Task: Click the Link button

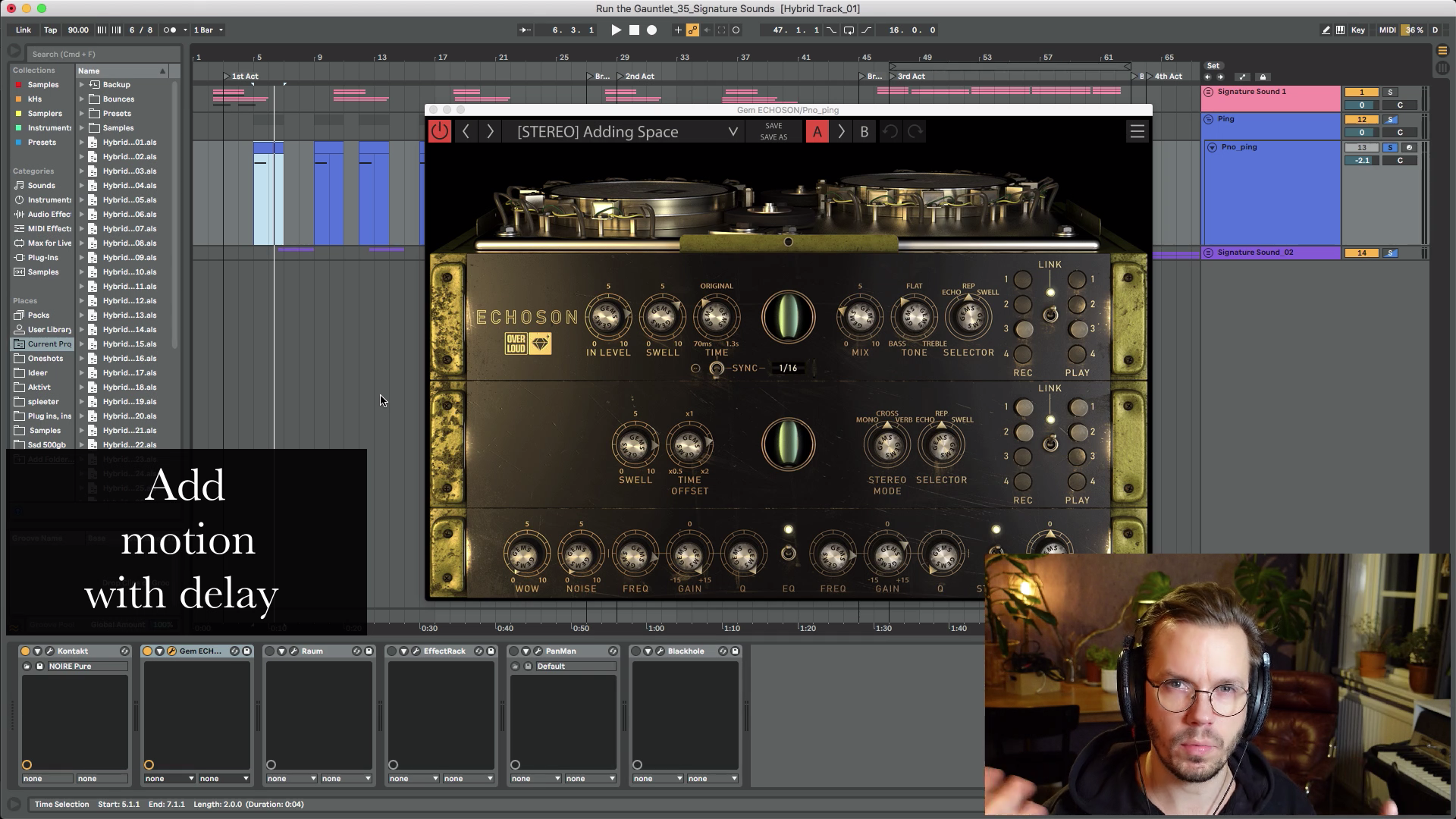Action: 24,30
